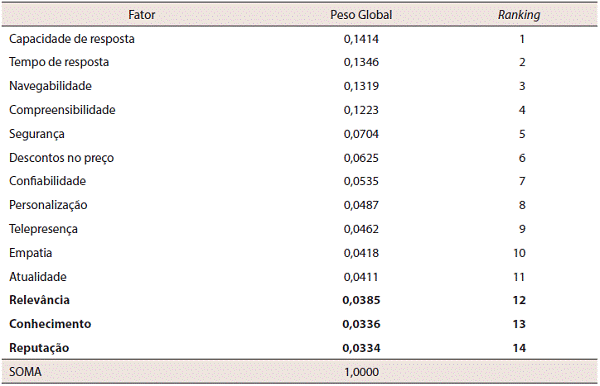This screenshot has height=386, width=600.
Task: Click the Personalização row label
Action: (48, 205)
